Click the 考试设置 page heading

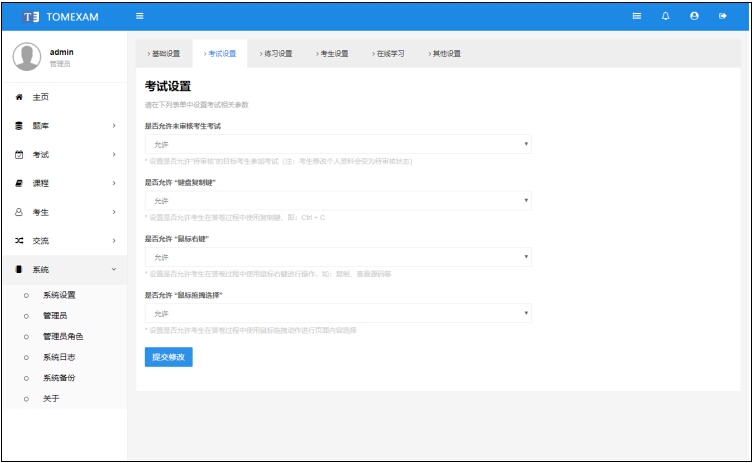(x=168, y=86)
